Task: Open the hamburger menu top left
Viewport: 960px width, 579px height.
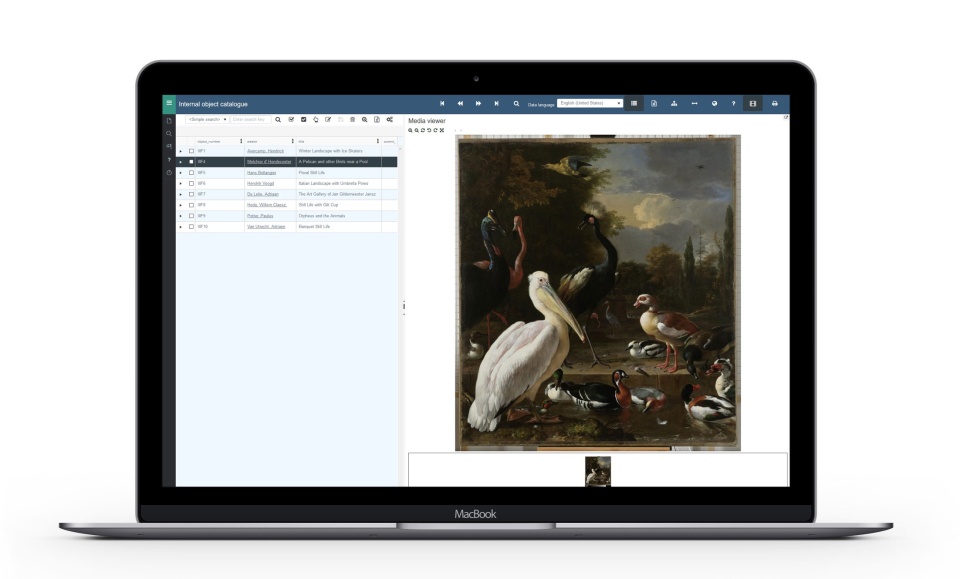Action: (167, 104)
